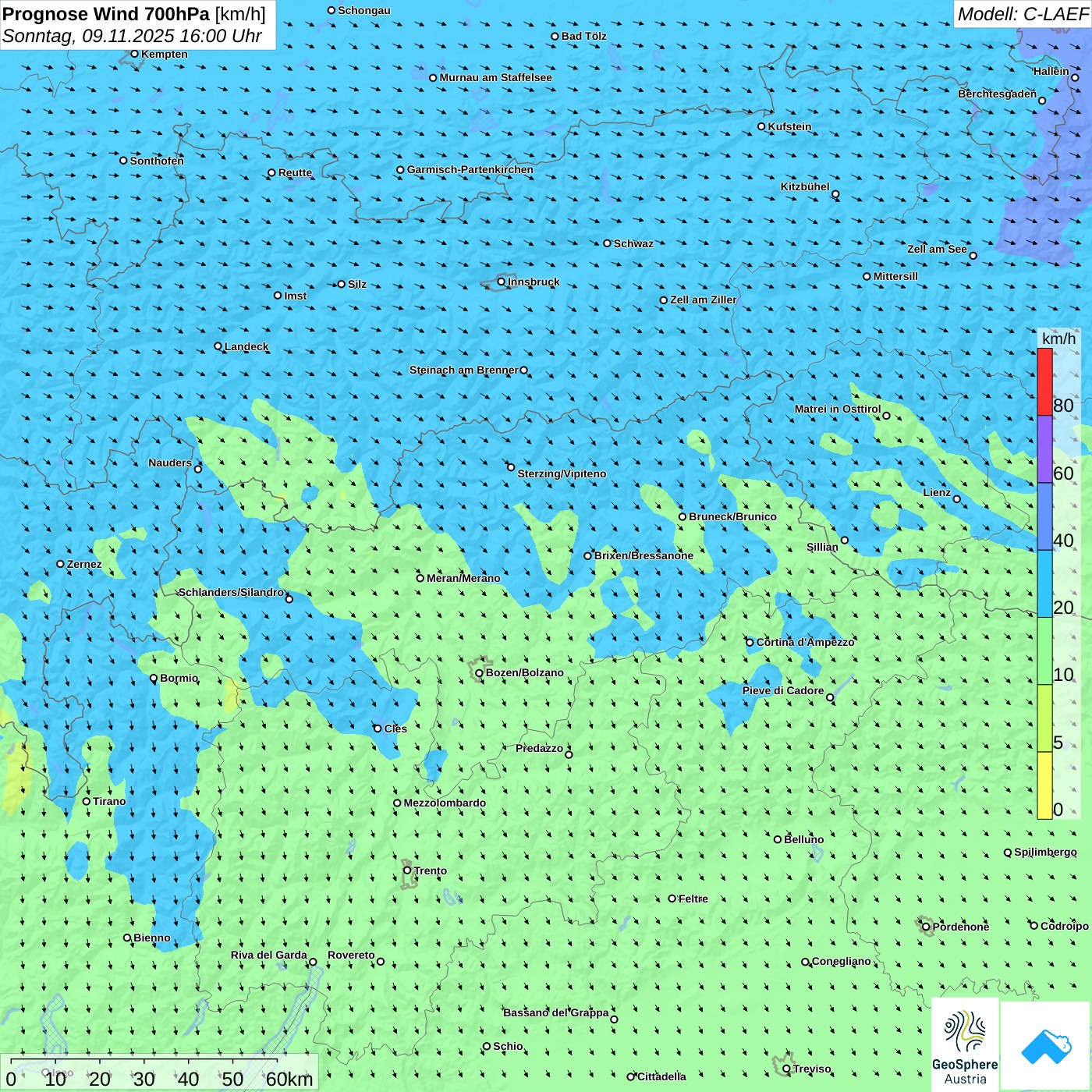
Task: Click the Cles city marker
Action: click(378, 729)
